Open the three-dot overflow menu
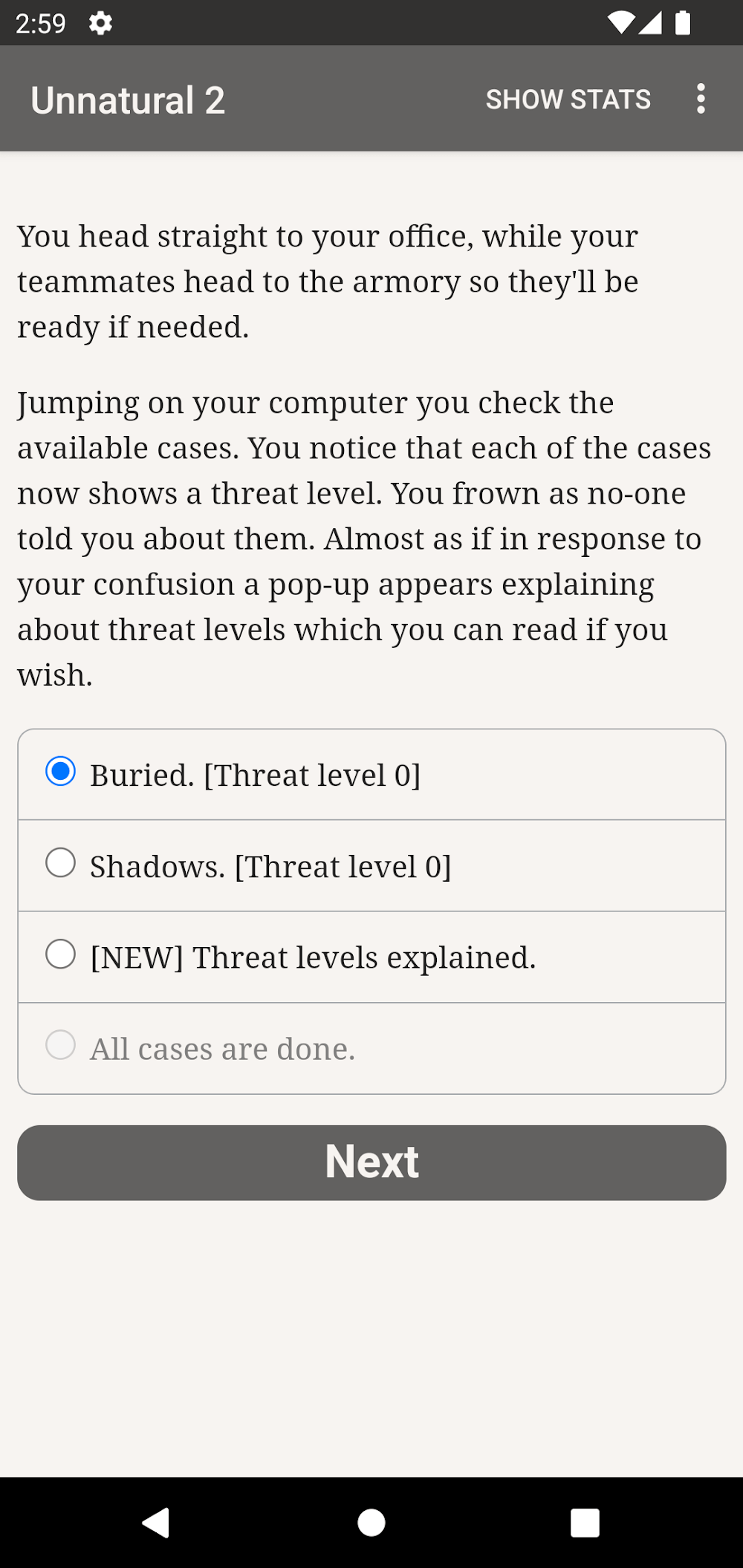This screenshot has width=743, height=1568. coord(700,99)
